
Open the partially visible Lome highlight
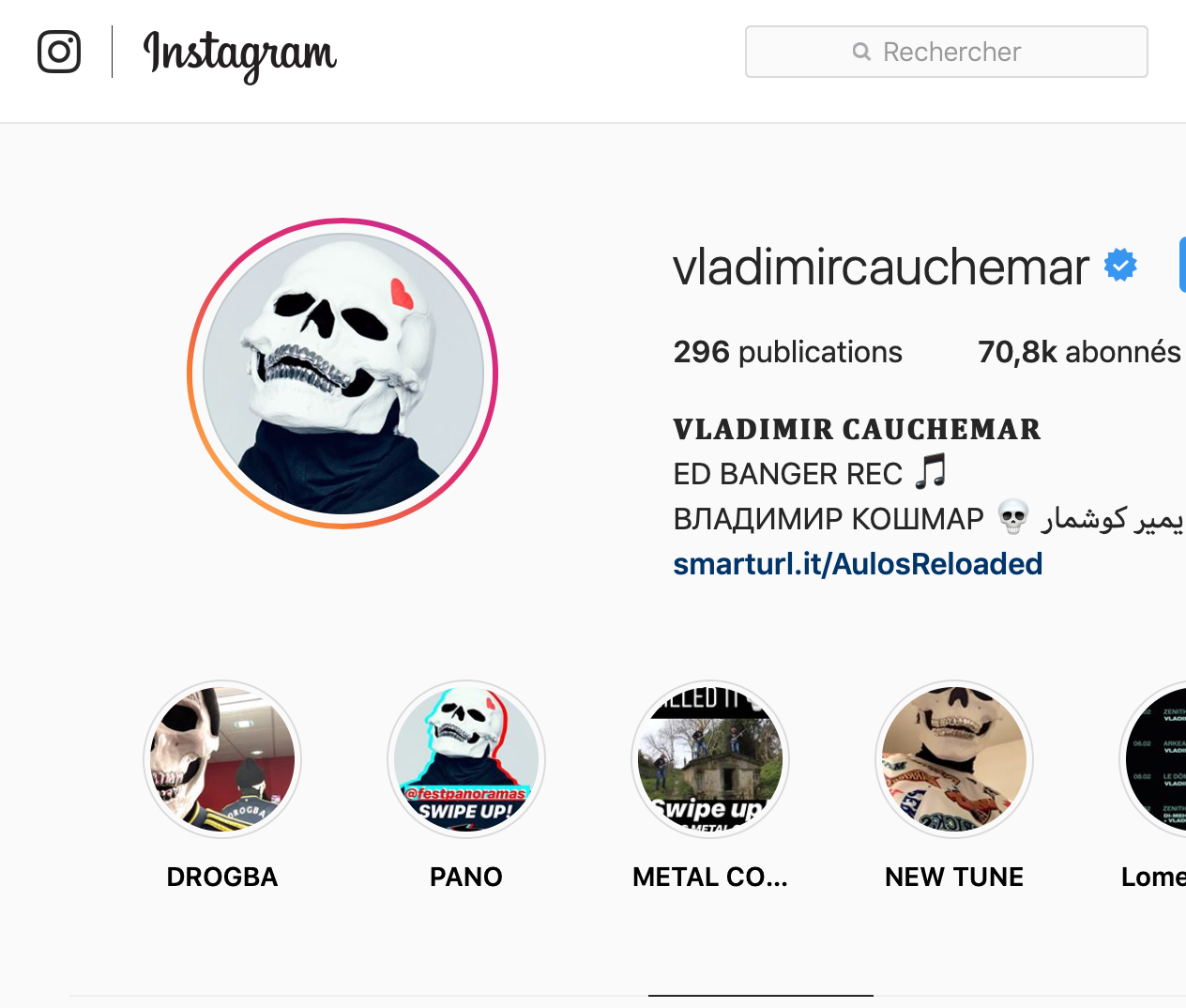click(x=1156, y=758)
